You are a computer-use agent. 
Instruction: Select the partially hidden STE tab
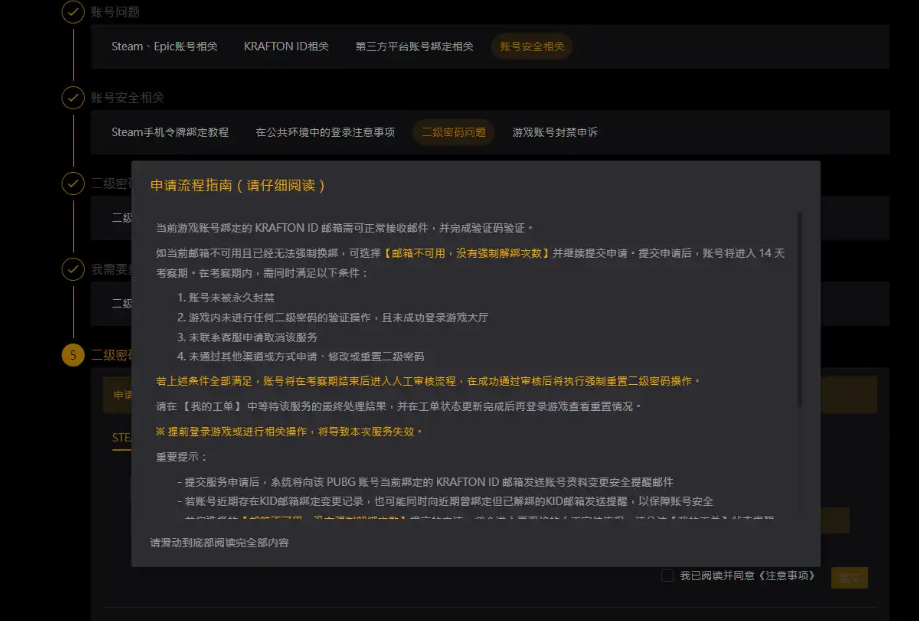121,437
